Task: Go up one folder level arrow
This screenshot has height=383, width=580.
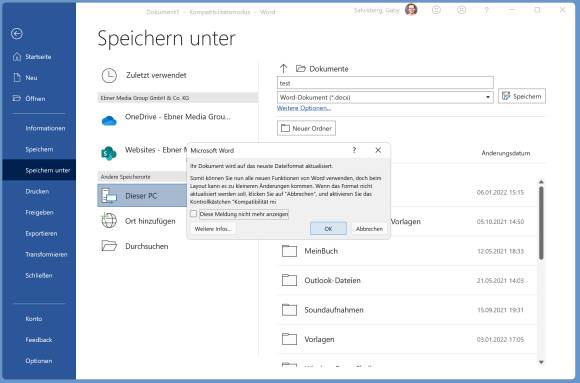Action: click(x=283, y=68)
